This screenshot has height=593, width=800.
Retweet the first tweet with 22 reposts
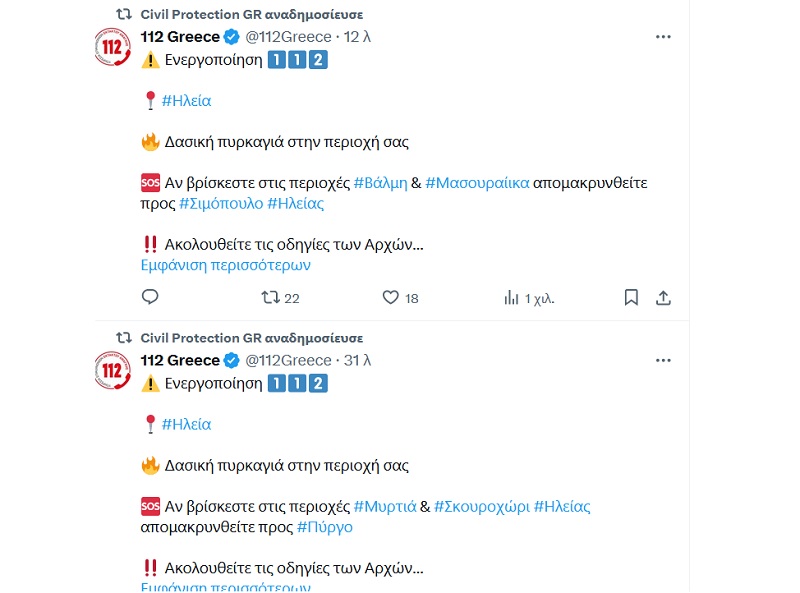pos(270,297)
